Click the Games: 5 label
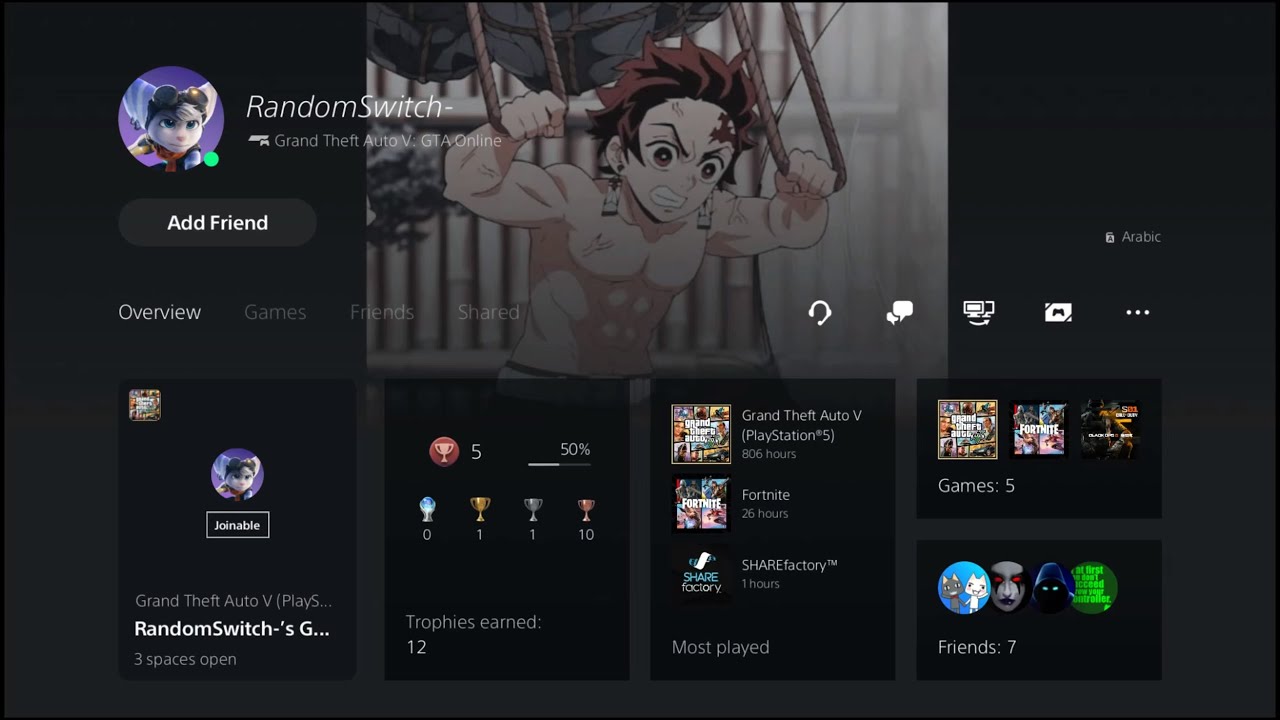 976,486
